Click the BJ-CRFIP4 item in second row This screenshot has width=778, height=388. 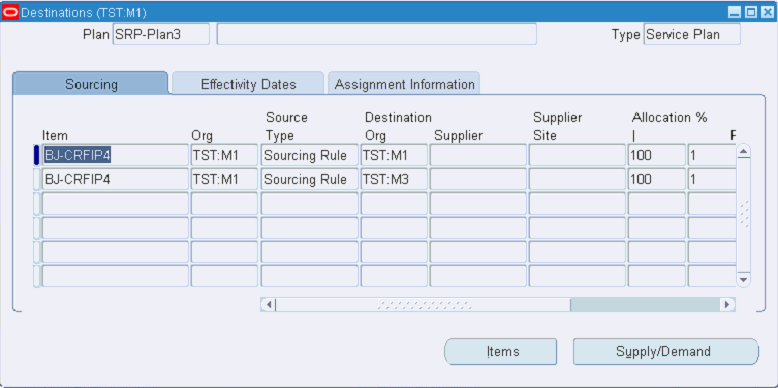tap(115, 179)
